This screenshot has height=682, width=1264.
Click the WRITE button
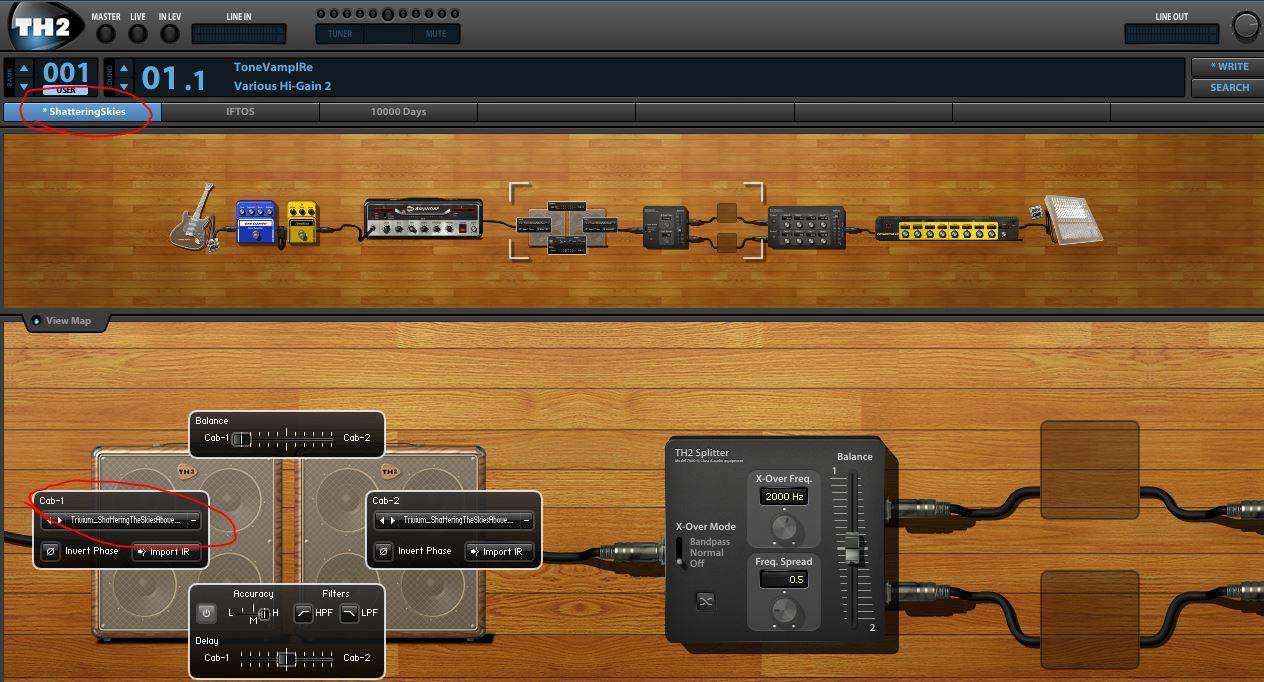[1227, 67]
